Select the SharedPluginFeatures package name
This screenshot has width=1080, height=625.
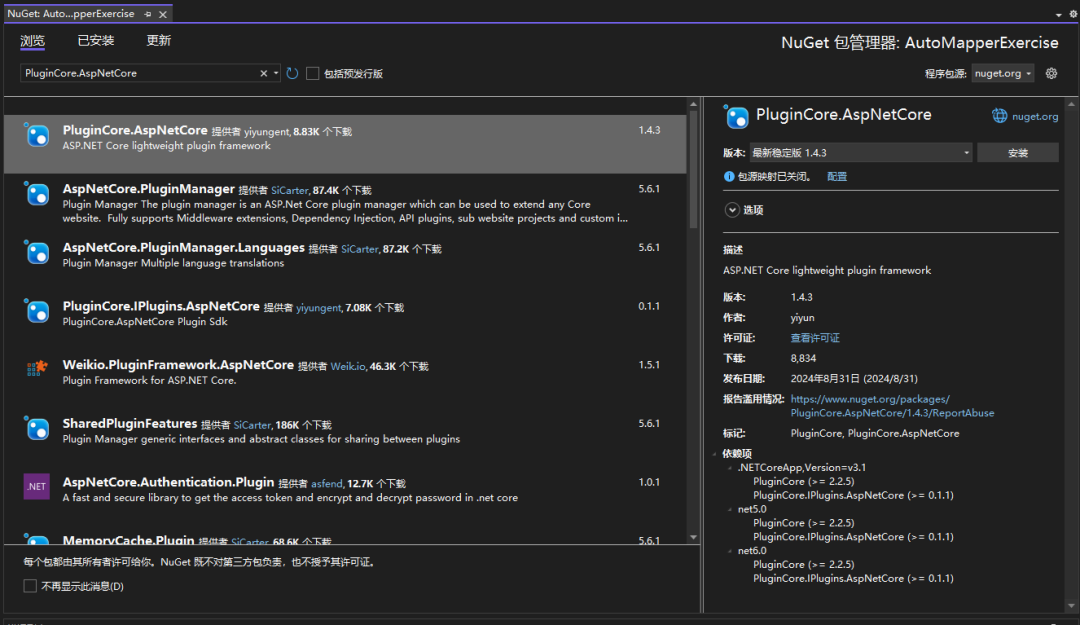coord(130,423)
